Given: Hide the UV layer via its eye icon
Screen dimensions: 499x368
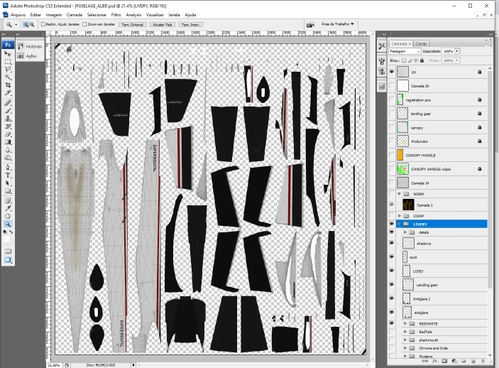Looking at the screenshot, I should click(392, 72).
